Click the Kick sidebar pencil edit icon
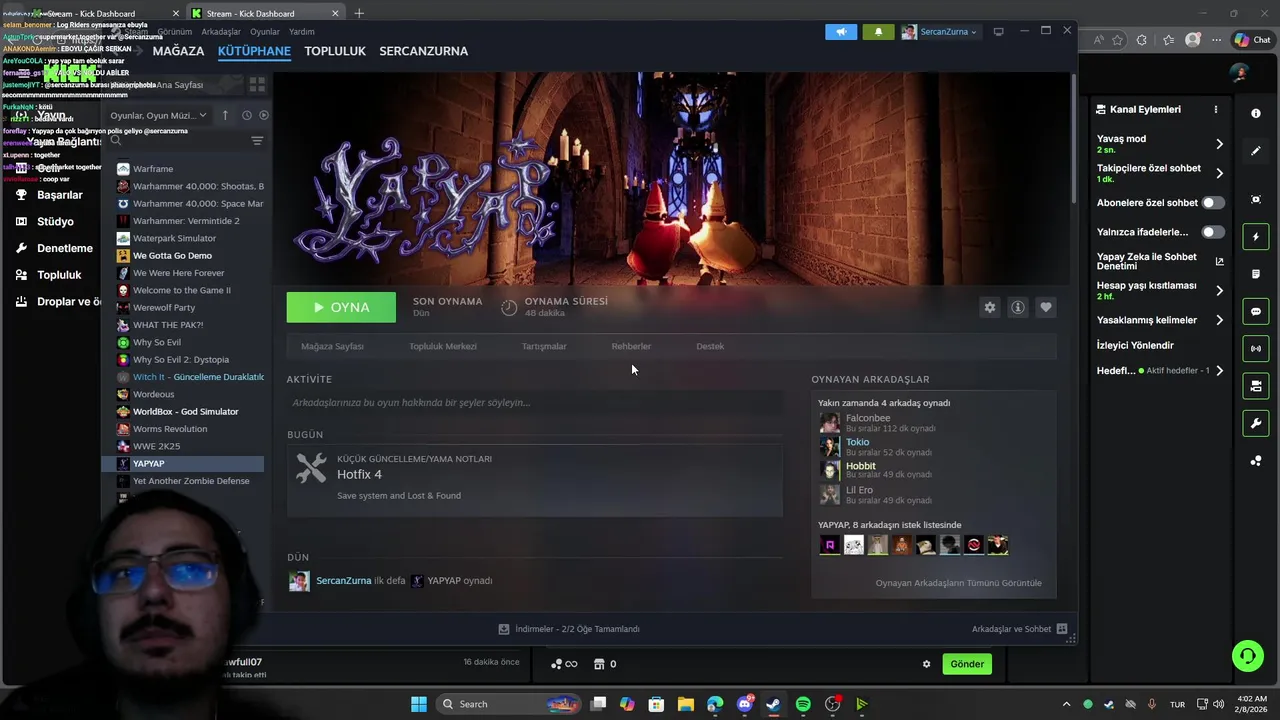Viewport: 1280px width, 720px height. [x=1256, y=151]
